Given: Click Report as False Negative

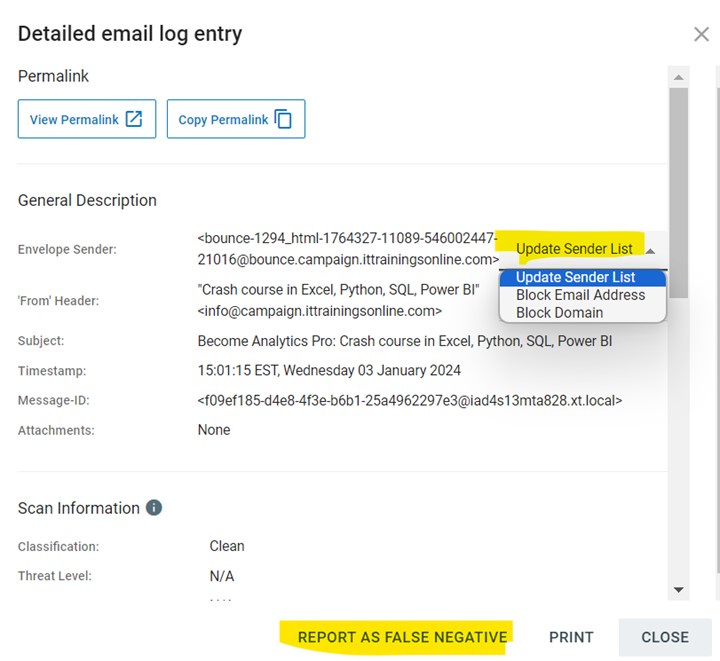Looking at the screenshot, I should coord(402,637).
